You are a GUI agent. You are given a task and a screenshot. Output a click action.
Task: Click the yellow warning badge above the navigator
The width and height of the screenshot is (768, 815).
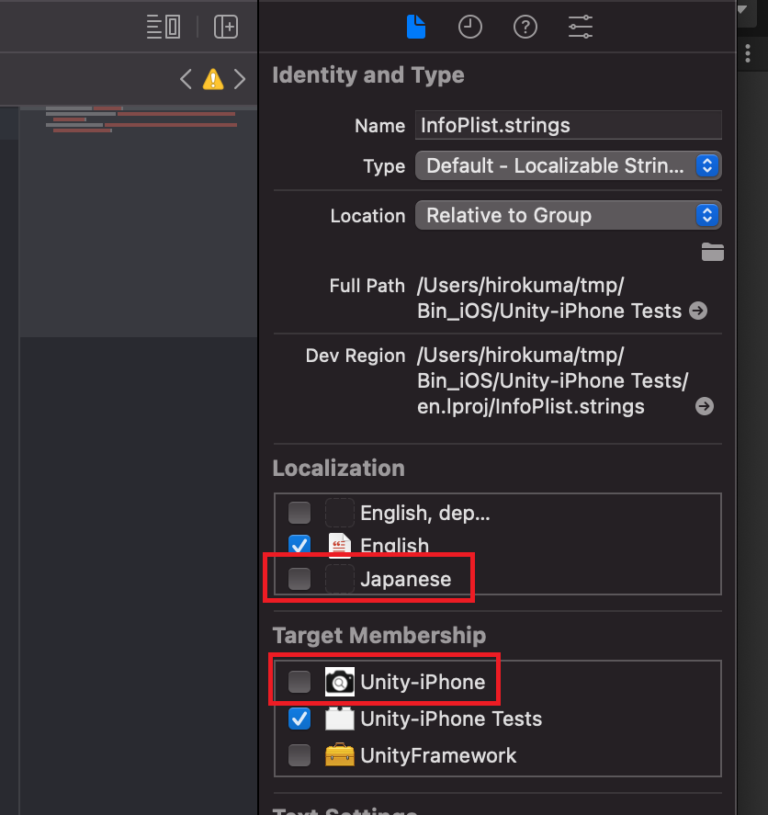tap(212, 79)
